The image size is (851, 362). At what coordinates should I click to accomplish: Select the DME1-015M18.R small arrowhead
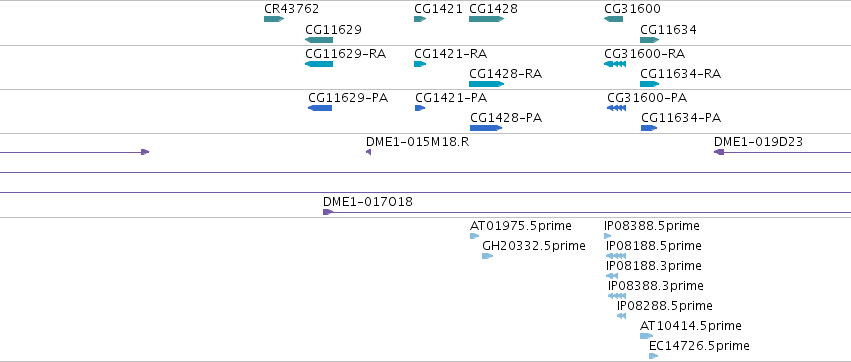pyautogui.click(x=369, y=152)
